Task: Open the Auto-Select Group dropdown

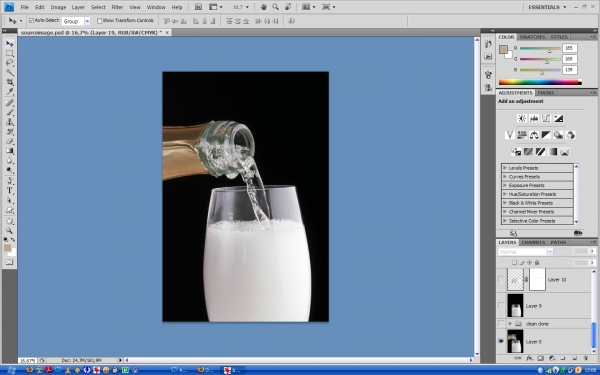Action: [87, 21]
